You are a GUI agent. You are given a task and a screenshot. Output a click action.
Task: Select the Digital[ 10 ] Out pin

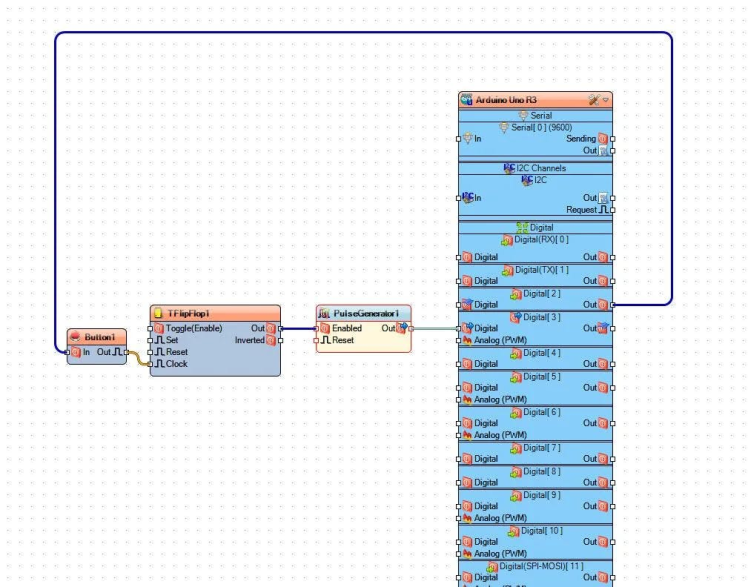point(613,542)
